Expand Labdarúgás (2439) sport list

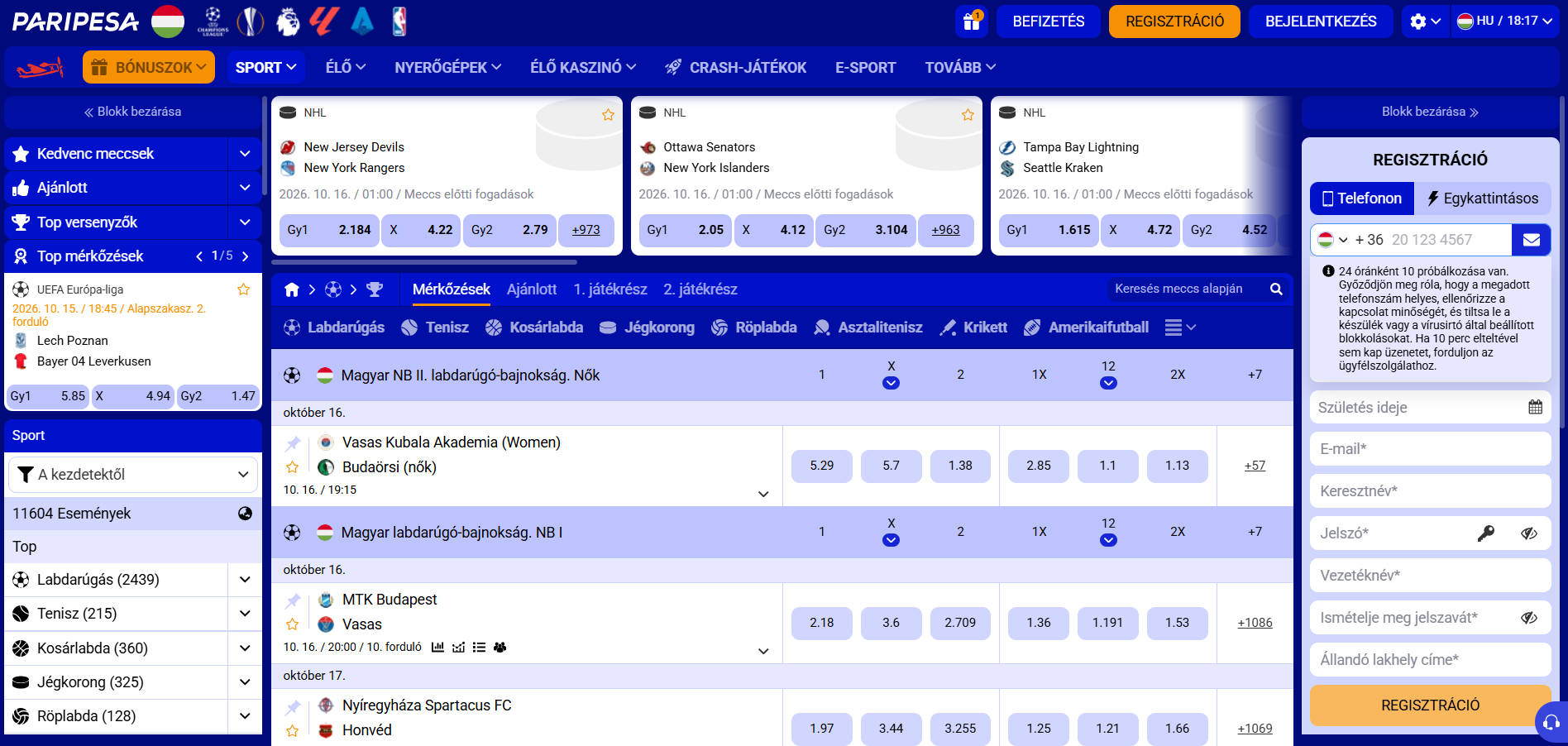click(x=245, y=580)
